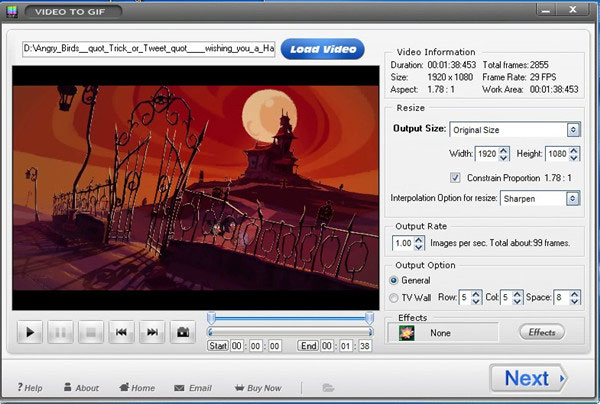Screen dimensions: 600x404
Task: Click the Load Video button
Action: pos(323,49)
